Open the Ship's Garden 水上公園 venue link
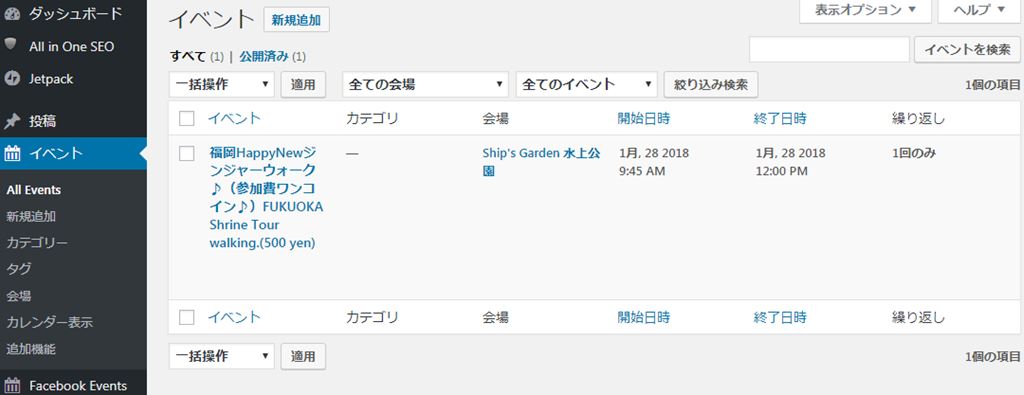1024x395 pixels. [x=541, y=162]
